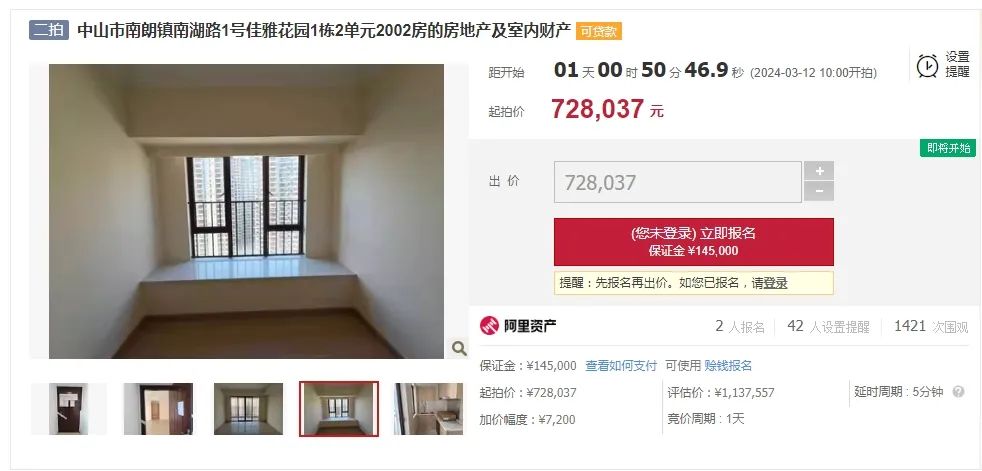982x471 pixels.
Task: Click the 二拍 auction round badge
Action: pyautogui.click(x=48, y=30)
